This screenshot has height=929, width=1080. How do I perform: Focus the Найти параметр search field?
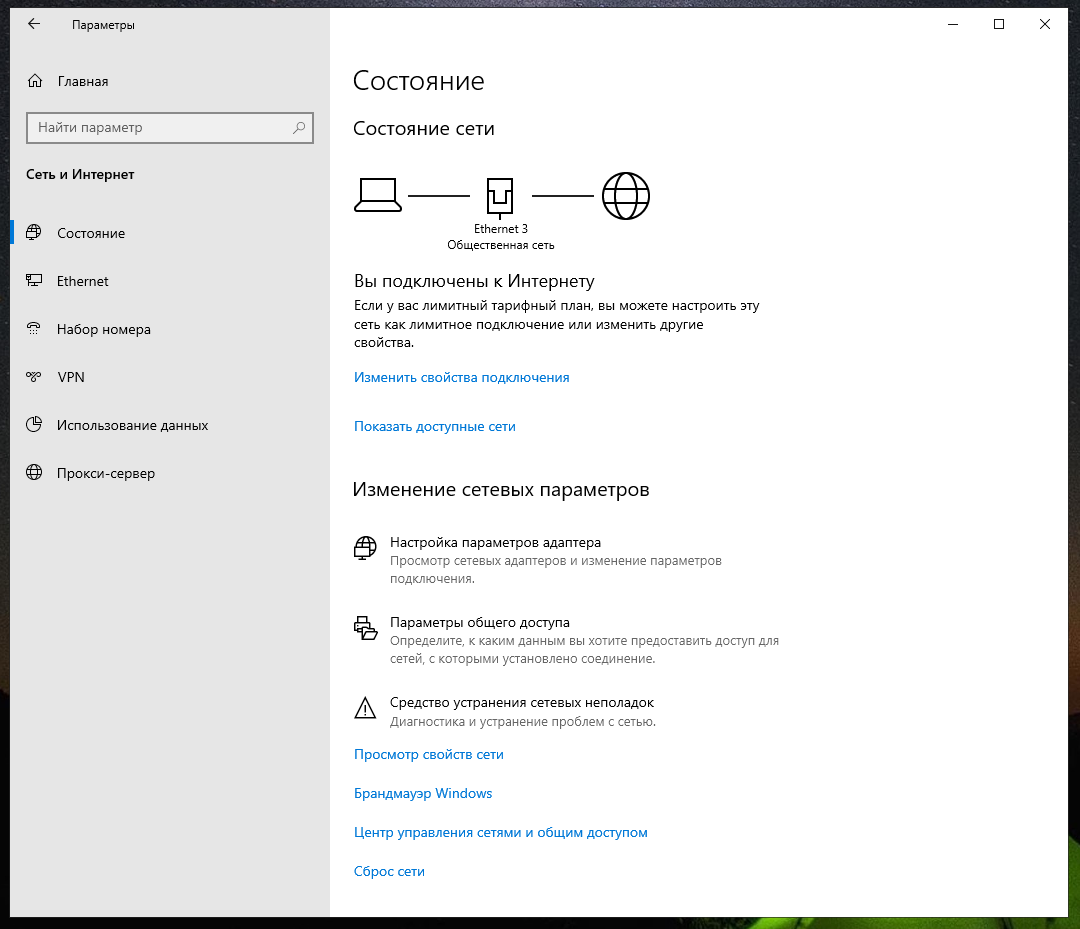170,127
